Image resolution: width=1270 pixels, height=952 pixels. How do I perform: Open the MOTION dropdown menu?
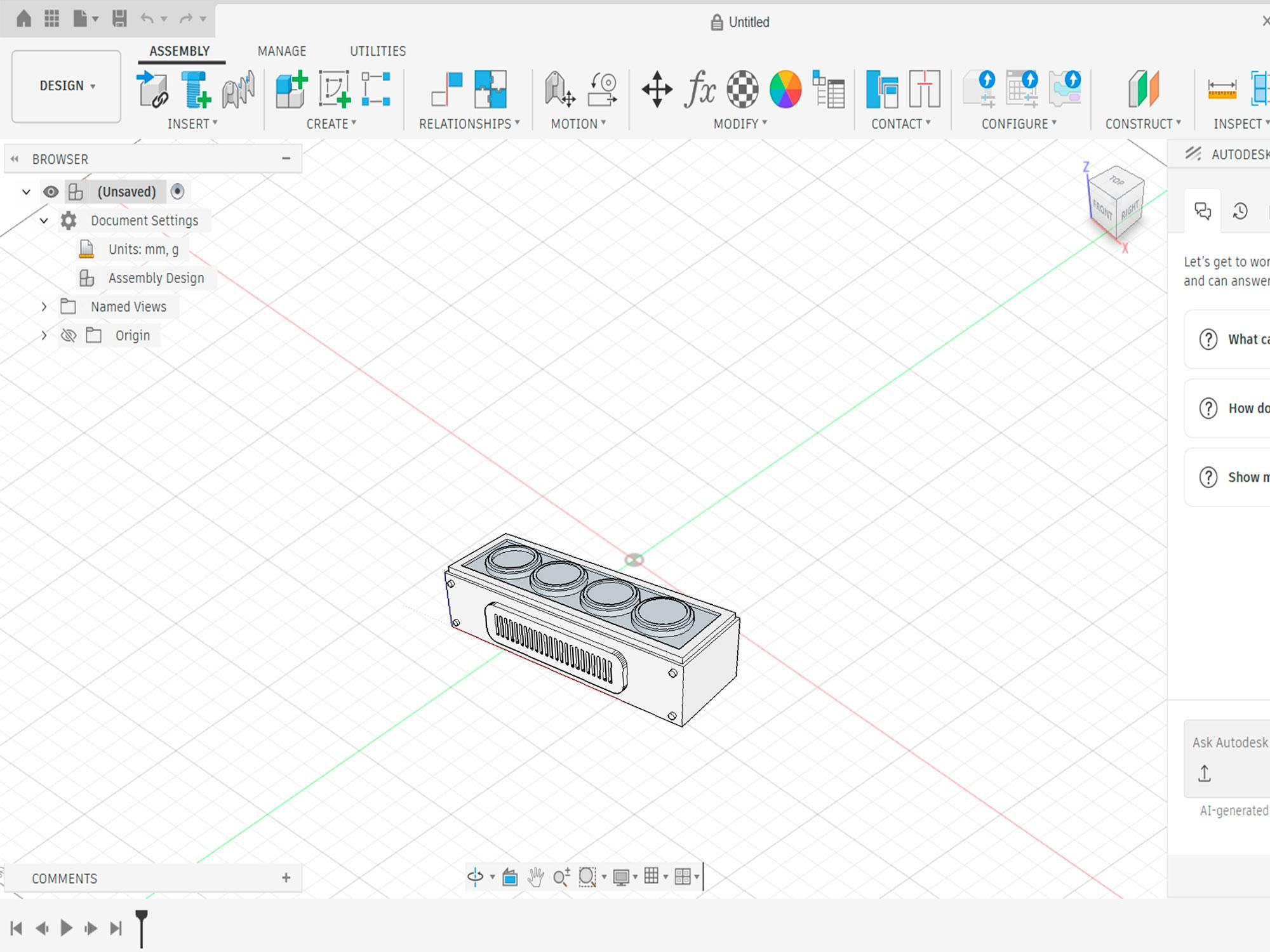578,124
